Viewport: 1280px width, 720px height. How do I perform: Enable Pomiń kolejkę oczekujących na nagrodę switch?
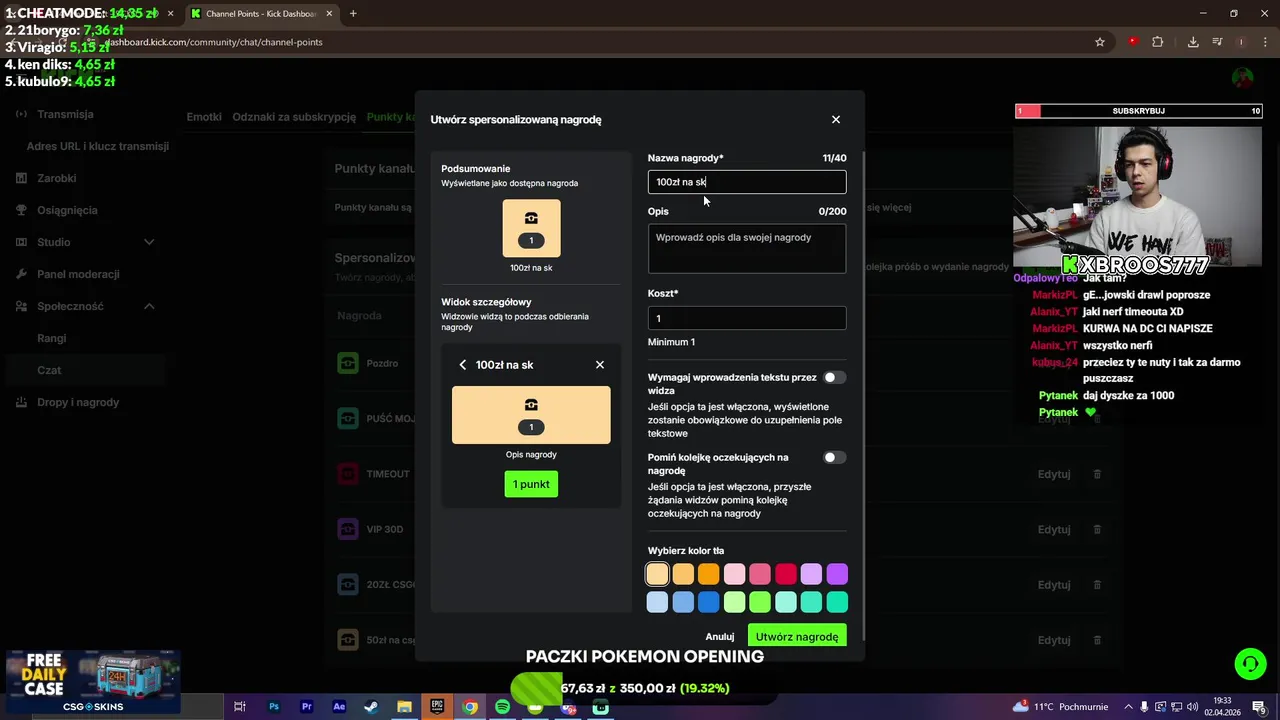click(834, 457)
